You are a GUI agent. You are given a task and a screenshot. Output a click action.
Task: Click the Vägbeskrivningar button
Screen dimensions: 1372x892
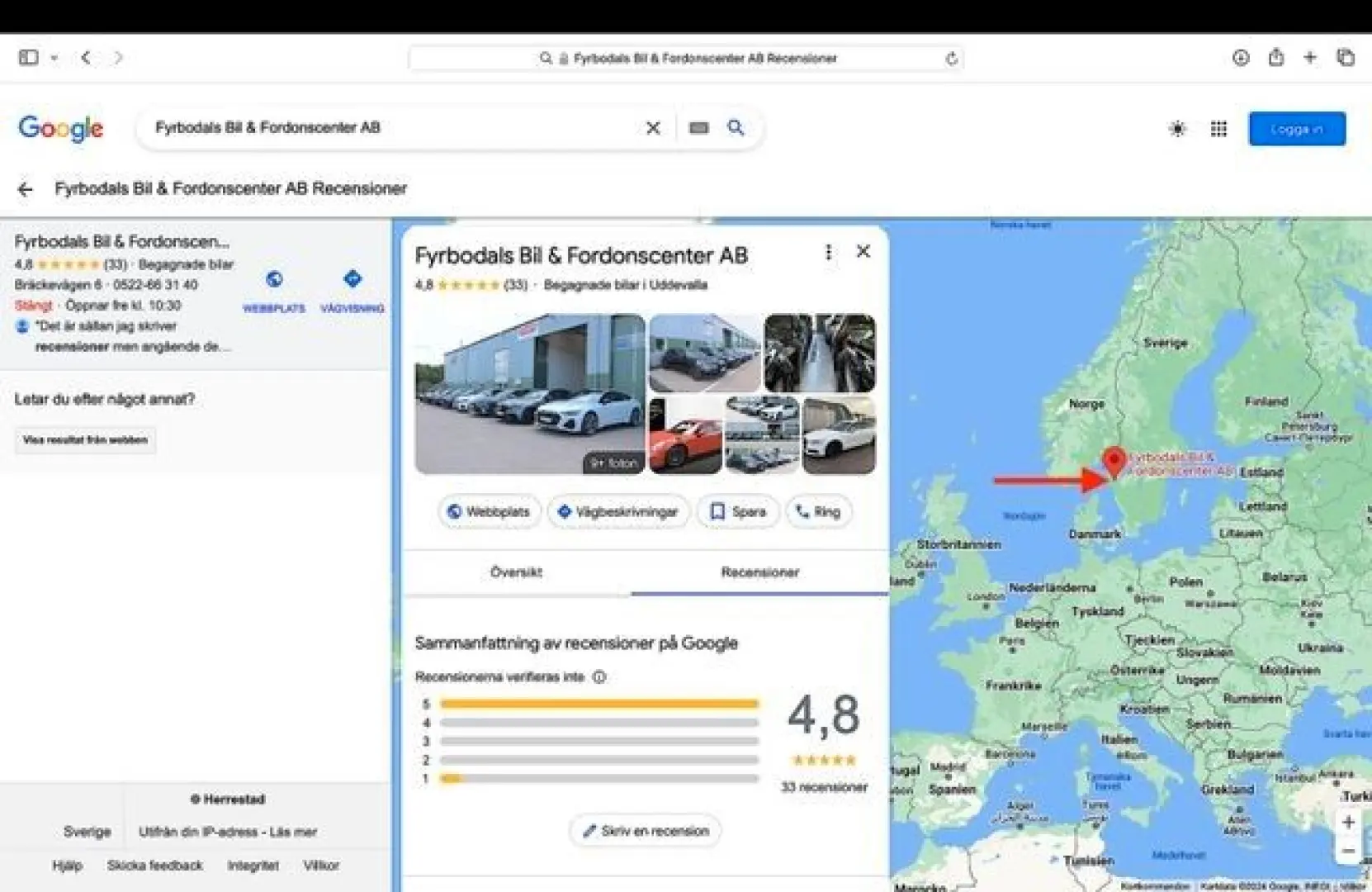click(617, 512)
